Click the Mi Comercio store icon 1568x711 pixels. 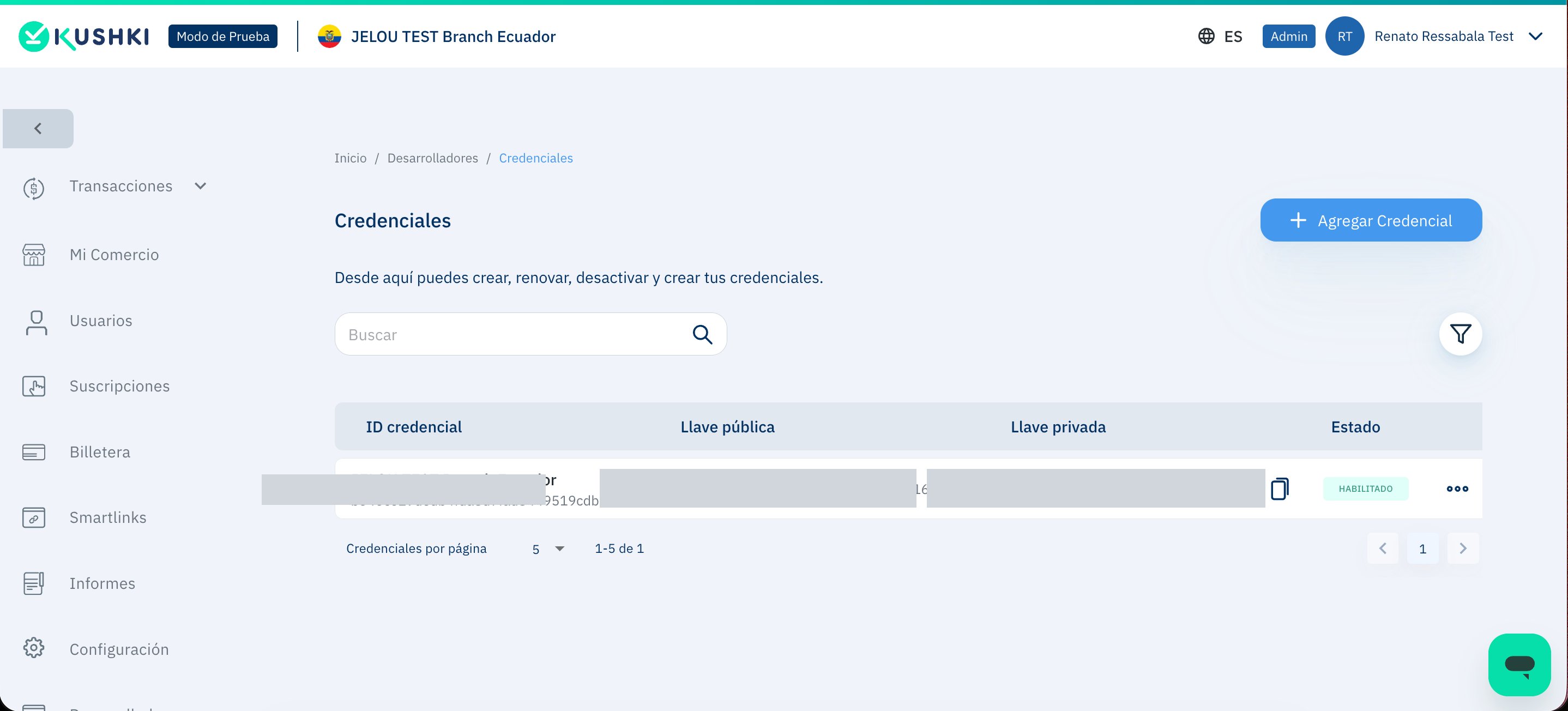pos(33,255)
